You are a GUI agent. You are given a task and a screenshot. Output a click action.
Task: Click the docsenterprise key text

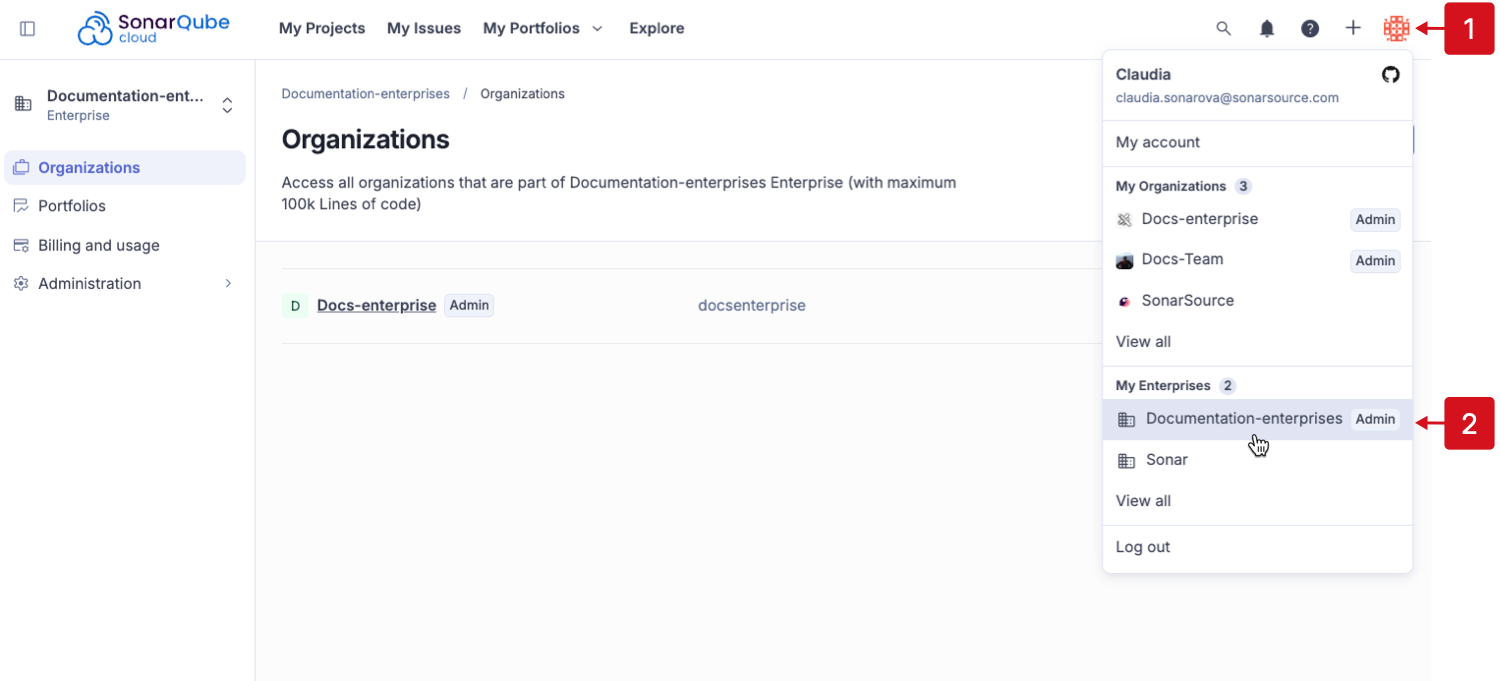click(x=752, y=305)
